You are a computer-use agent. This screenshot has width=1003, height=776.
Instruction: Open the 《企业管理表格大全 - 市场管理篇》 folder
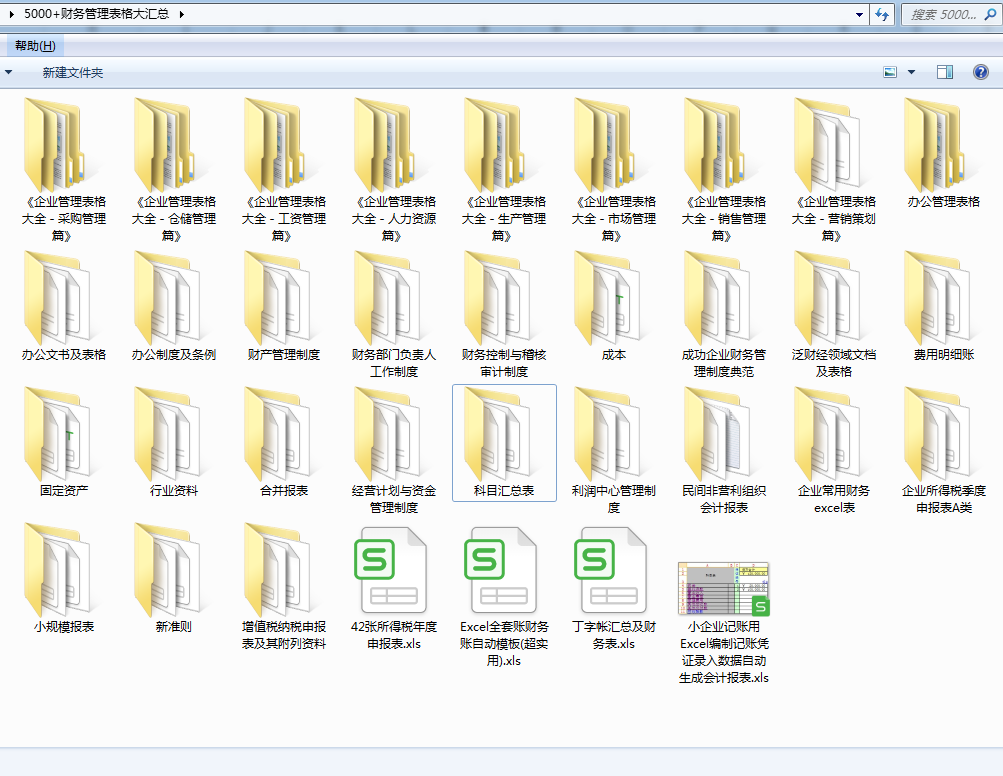point(613,170)
